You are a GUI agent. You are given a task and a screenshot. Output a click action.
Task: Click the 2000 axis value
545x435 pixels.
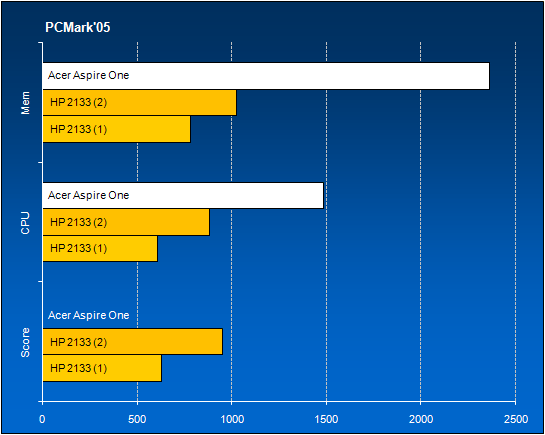tap(421, 419)
